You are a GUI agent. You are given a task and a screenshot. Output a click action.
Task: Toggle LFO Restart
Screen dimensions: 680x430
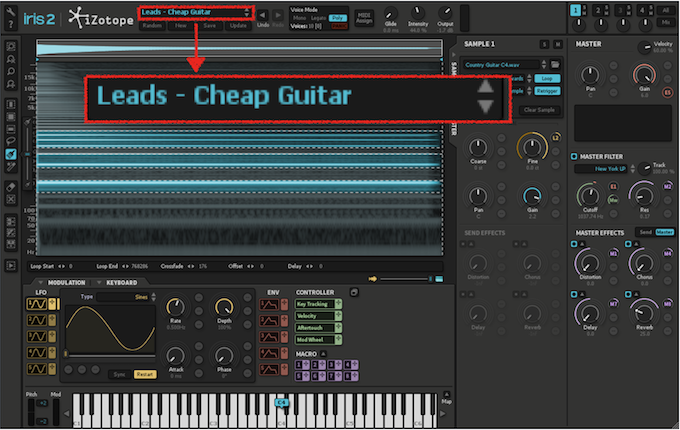pos(144,374)
